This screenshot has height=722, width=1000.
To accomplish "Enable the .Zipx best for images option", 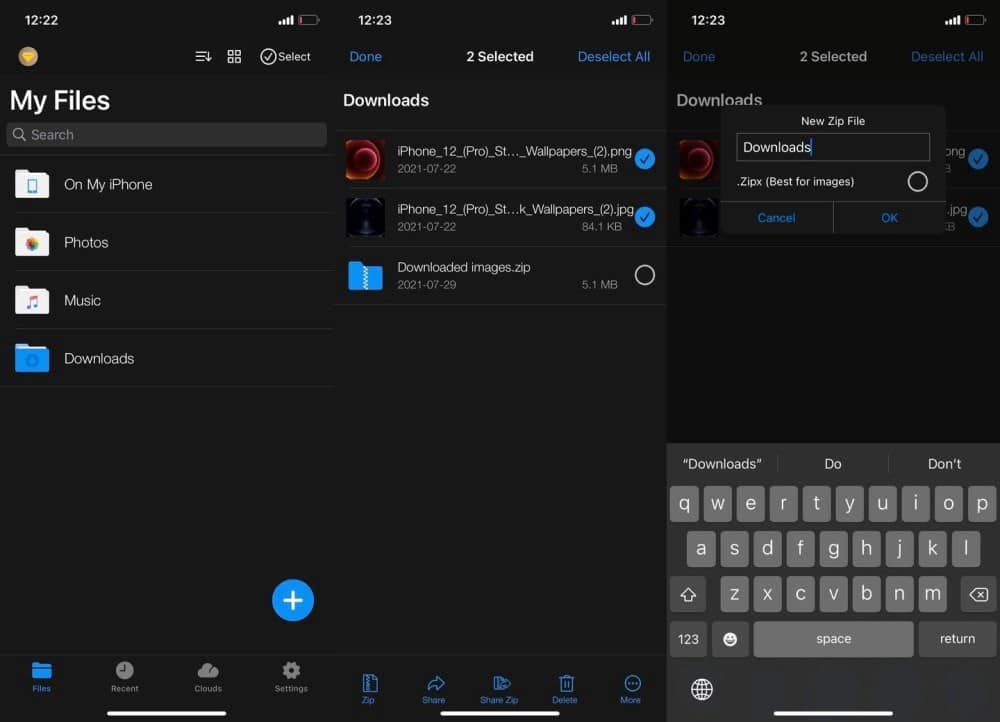I will (x=917, y=181).
